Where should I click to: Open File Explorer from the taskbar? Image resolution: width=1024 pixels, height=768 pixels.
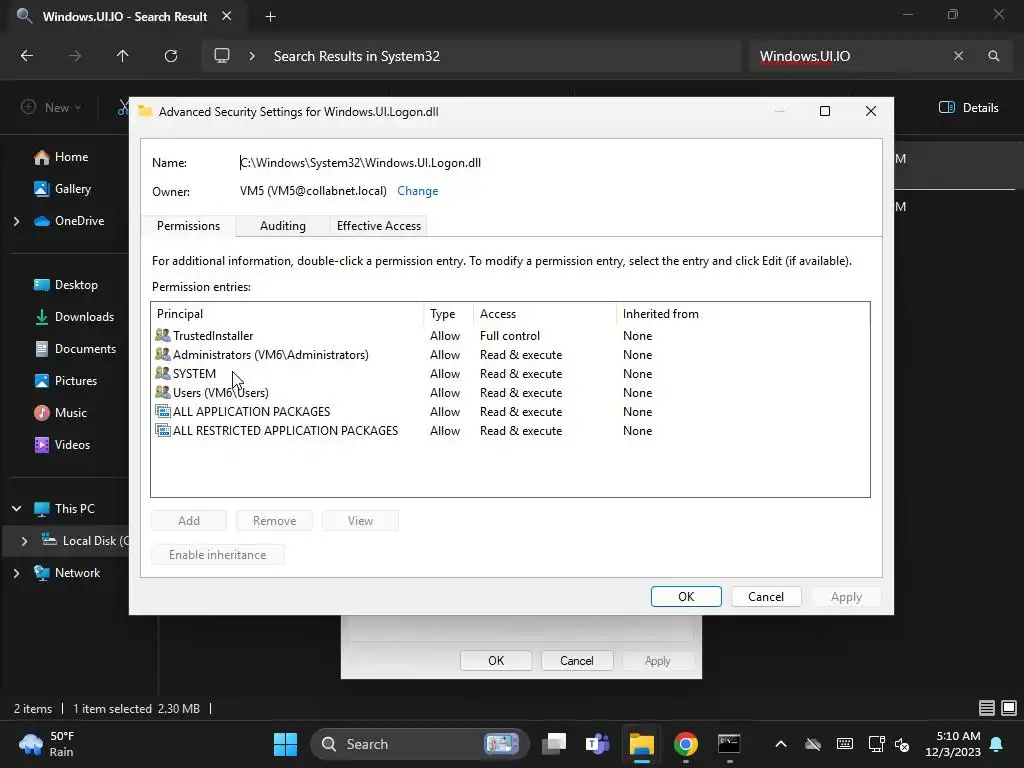641,744
